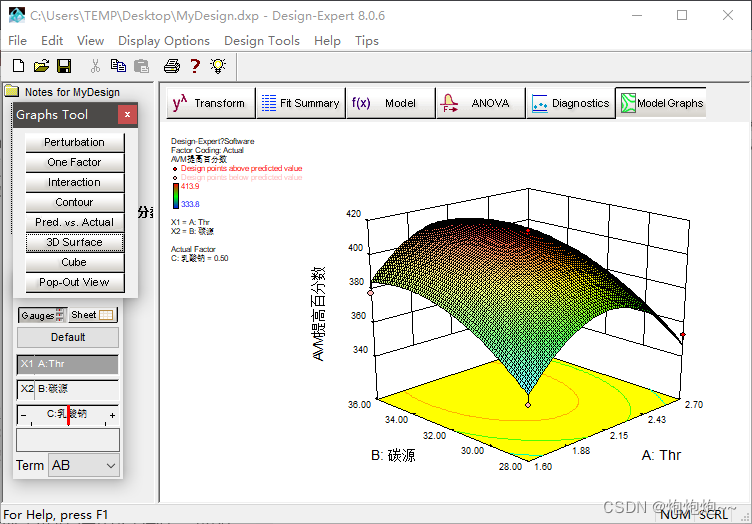Toggle the Gauges view button
The image size is (752, 524).
click(x=42, y=315)
